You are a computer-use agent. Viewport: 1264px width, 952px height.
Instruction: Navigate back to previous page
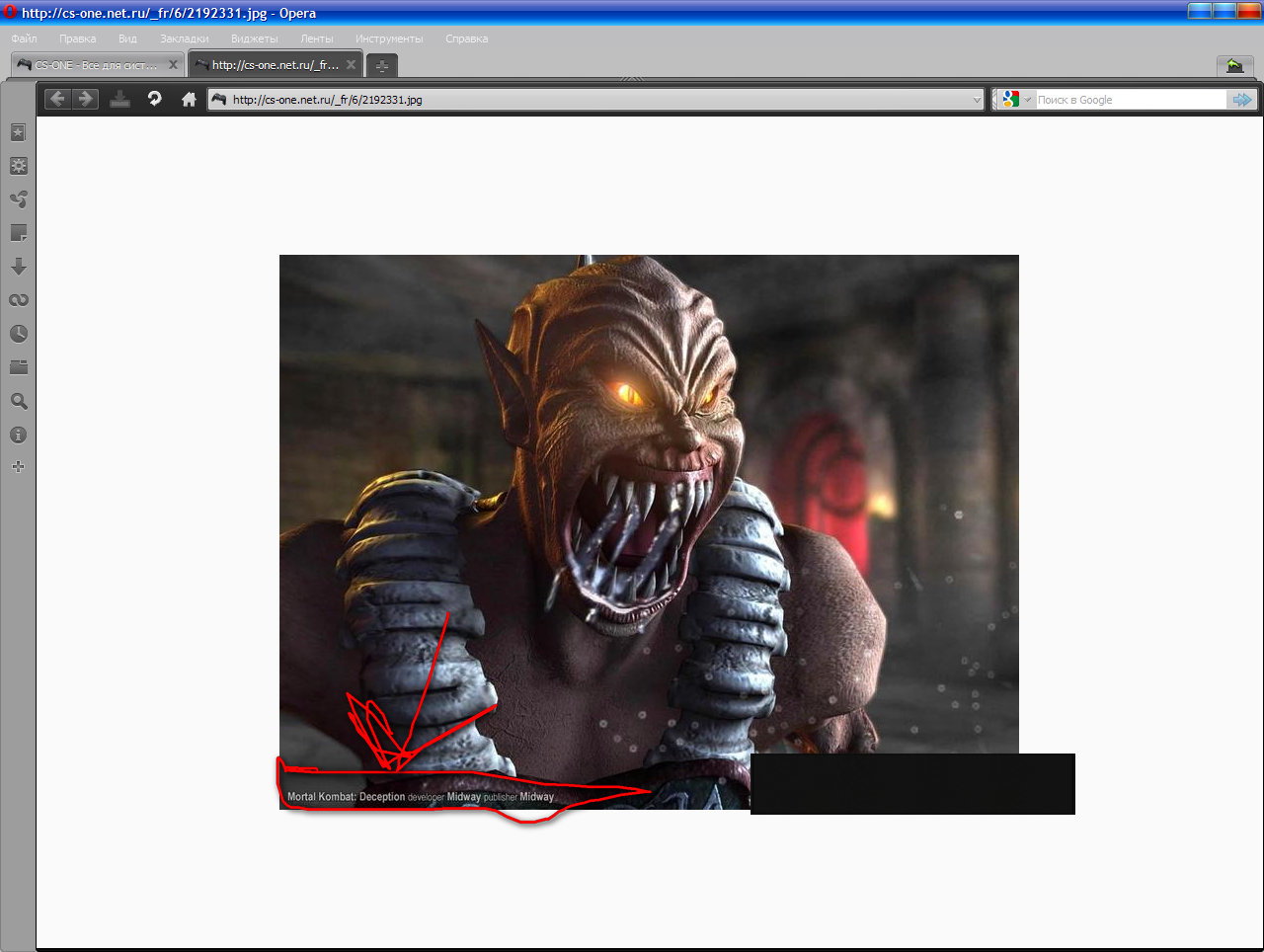57,99
